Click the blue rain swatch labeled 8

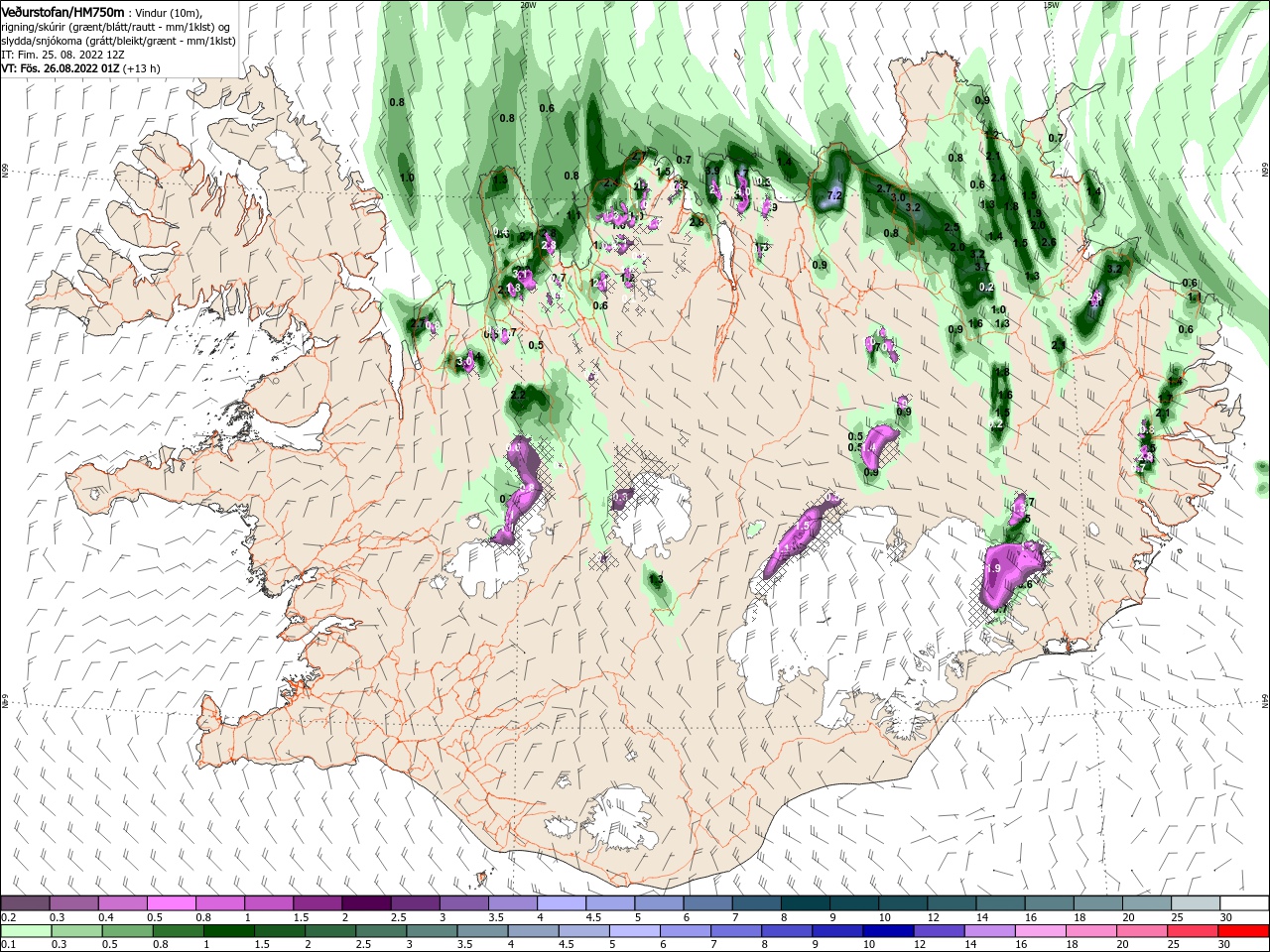pos(787,931)
